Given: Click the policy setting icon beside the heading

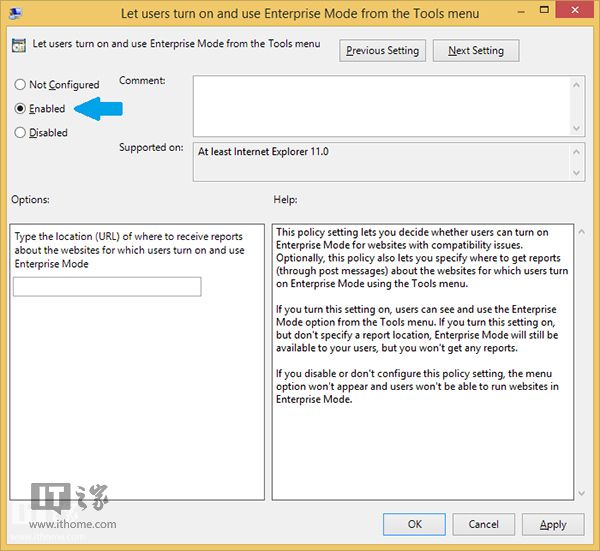Looking at the screenshot, I should click(x=19, y=45).
